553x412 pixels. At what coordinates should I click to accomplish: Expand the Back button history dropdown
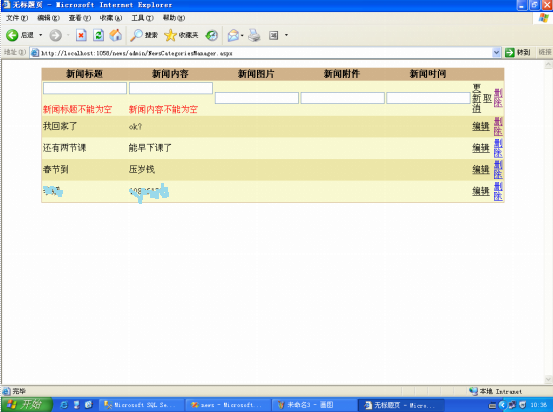click(41, 35)
